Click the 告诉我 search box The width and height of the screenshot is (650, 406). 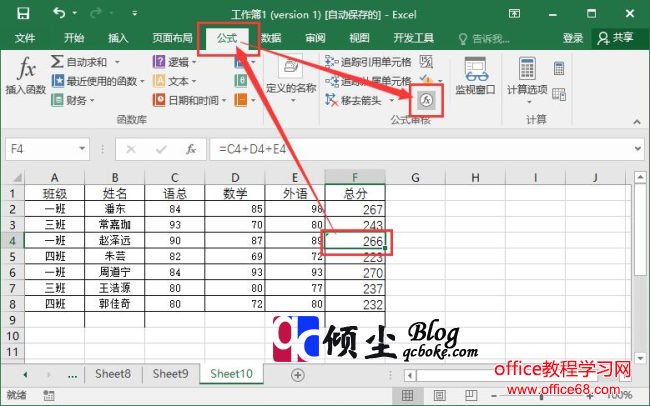[484, 39]
